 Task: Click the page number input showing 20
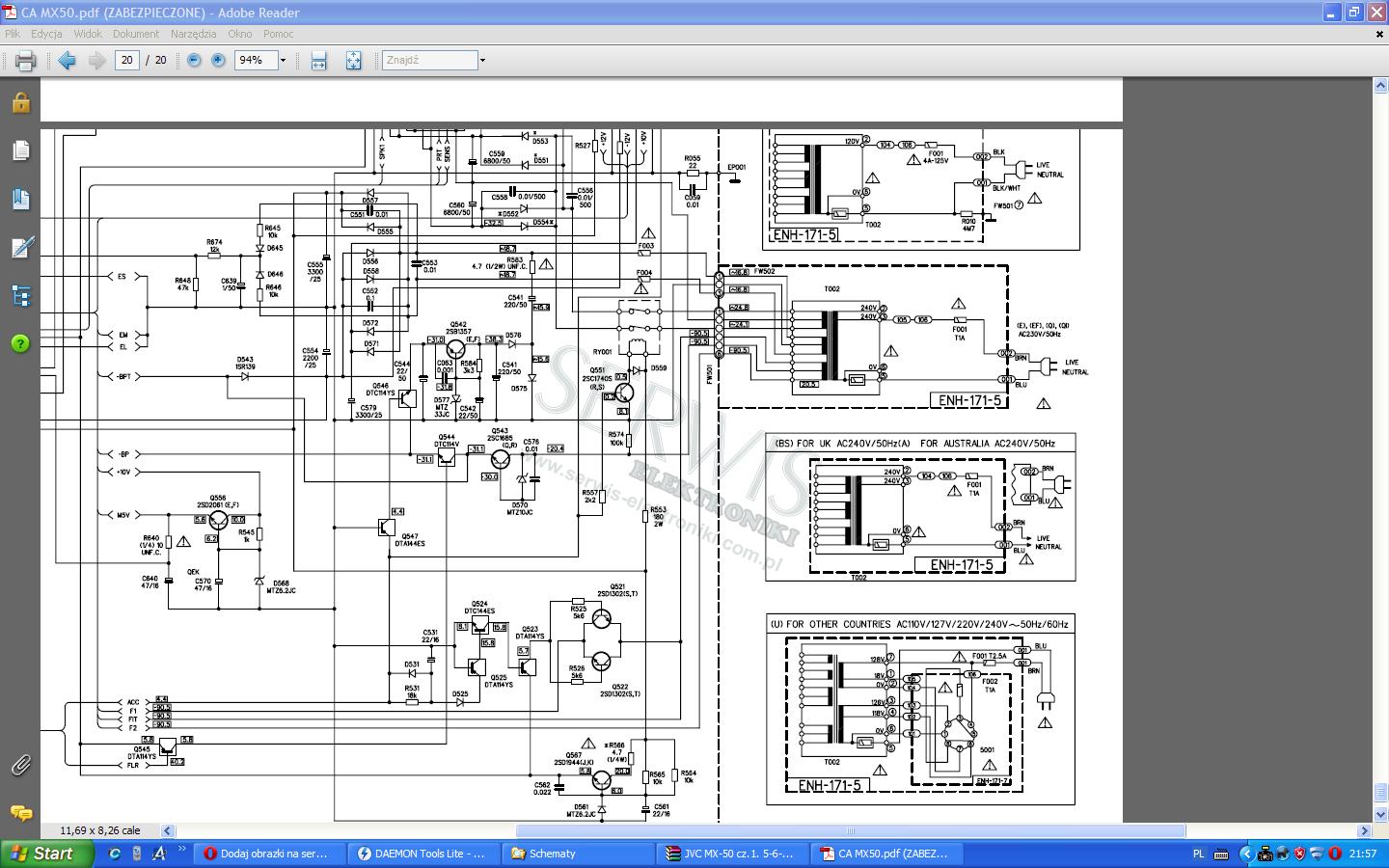tap(126, 60)
